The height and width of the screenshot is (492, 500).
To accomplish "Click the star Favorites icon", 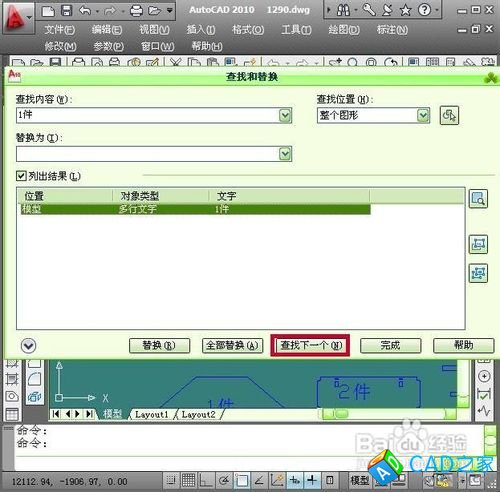I will 405,10.
